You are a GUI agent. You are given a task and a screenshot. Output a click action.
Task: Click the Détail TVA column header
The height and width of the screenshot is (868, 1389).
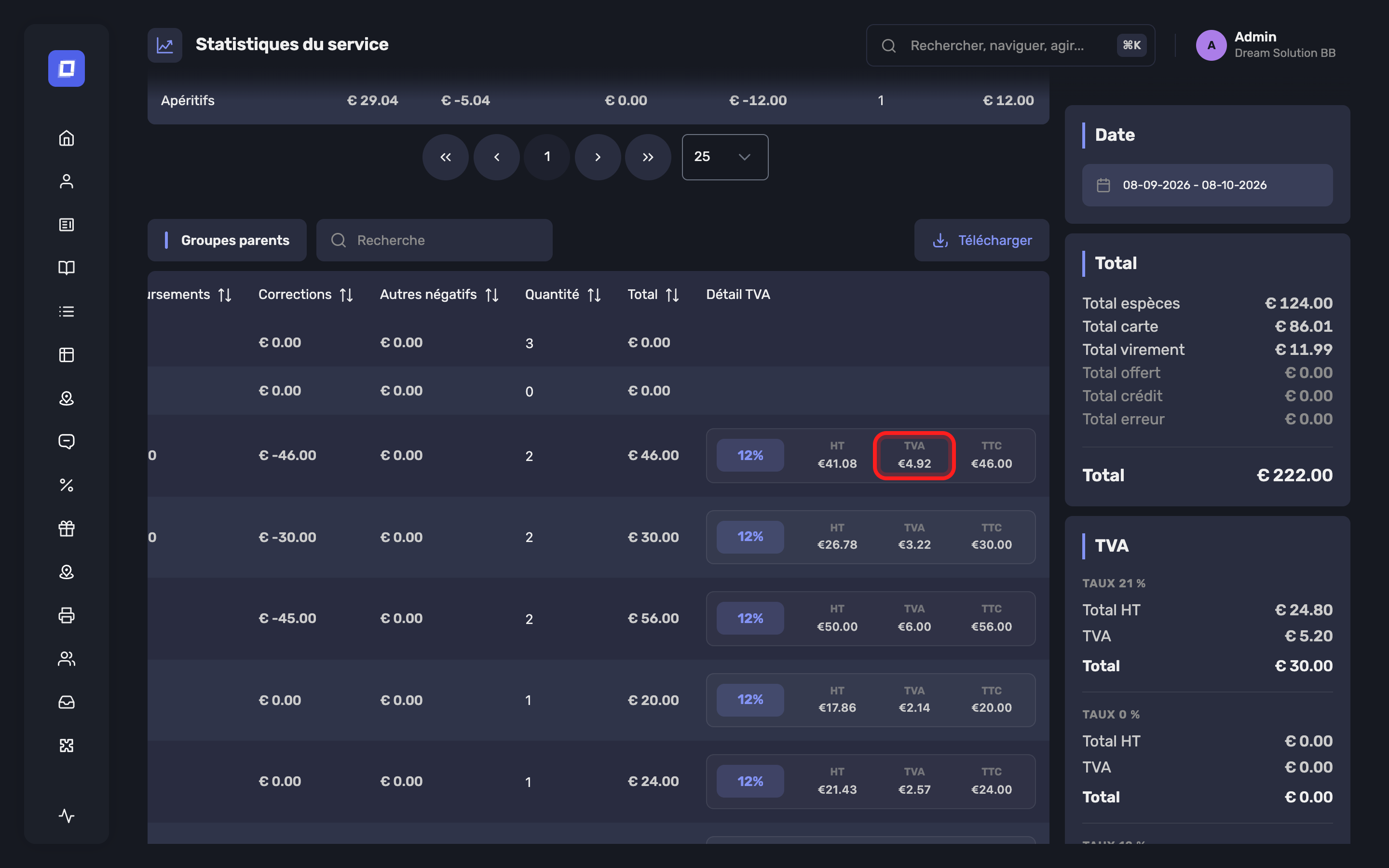[738, 295]
